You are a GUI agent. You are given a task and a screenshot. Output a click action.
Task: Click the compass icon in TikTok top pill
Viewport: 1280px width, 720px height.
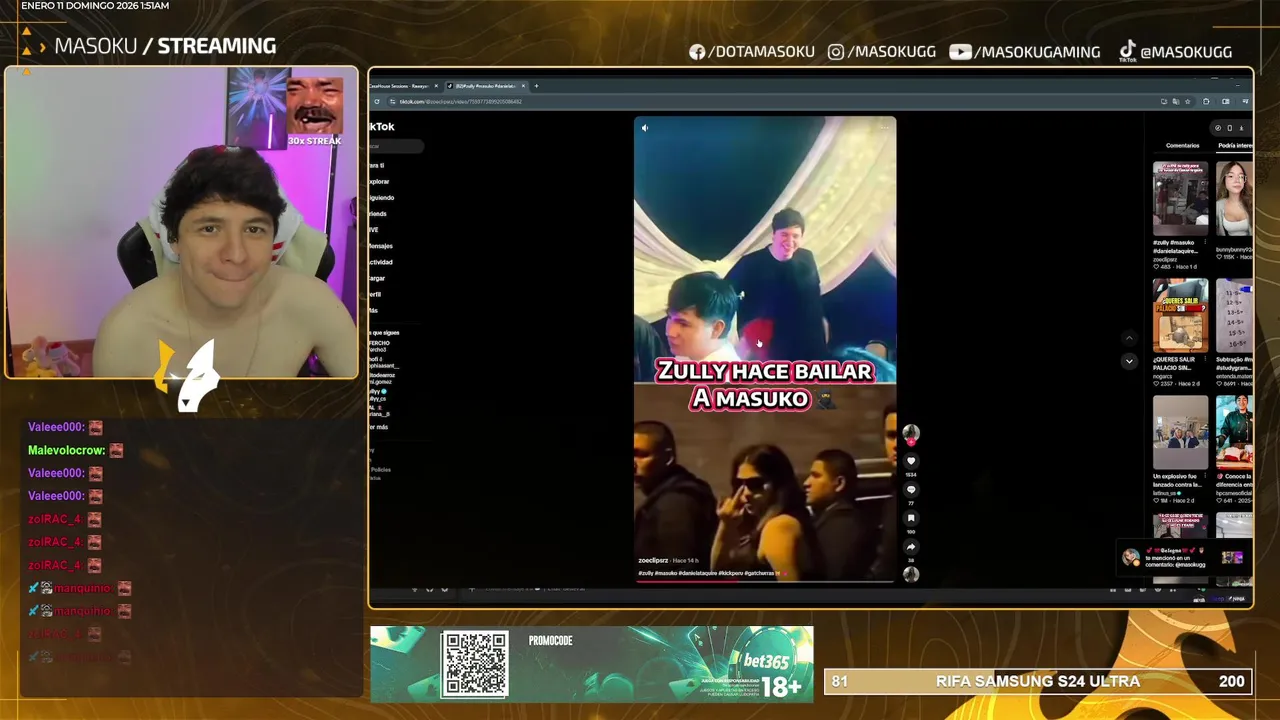coord(1218,128)
